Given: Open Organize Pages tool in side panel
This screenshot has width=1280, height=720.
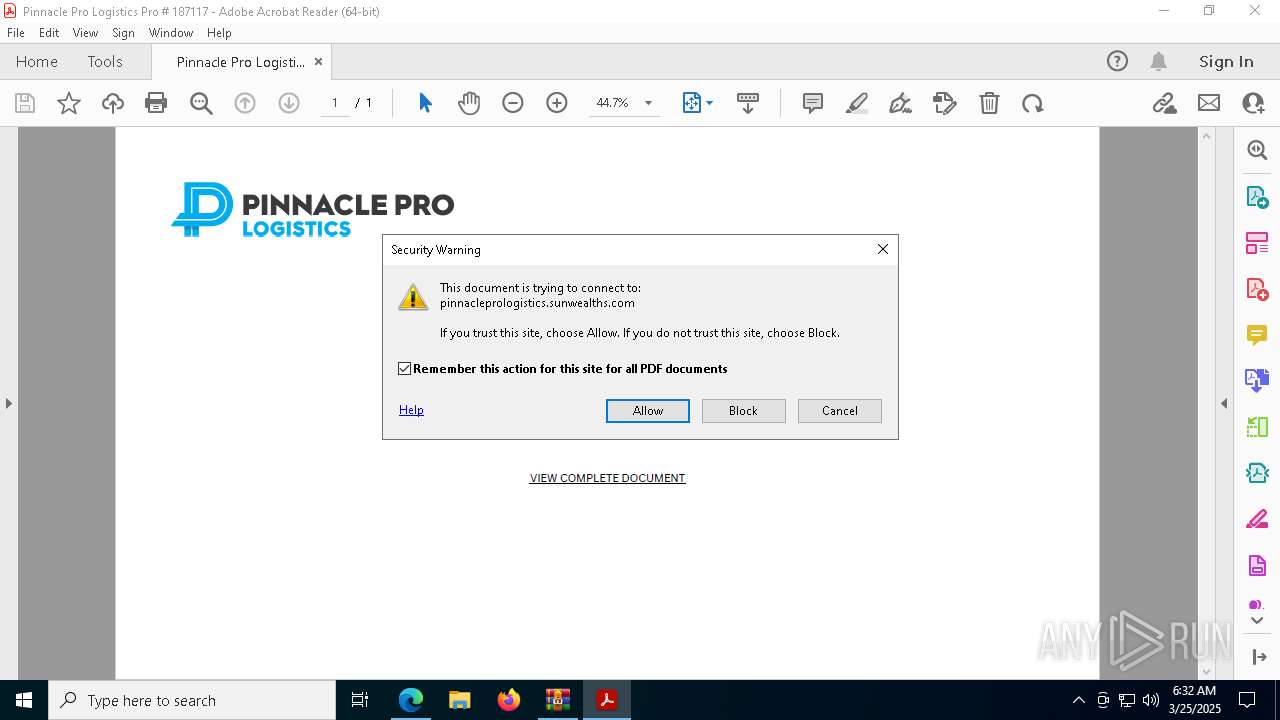Looking at the screenshot, I should coord(1257,243).
